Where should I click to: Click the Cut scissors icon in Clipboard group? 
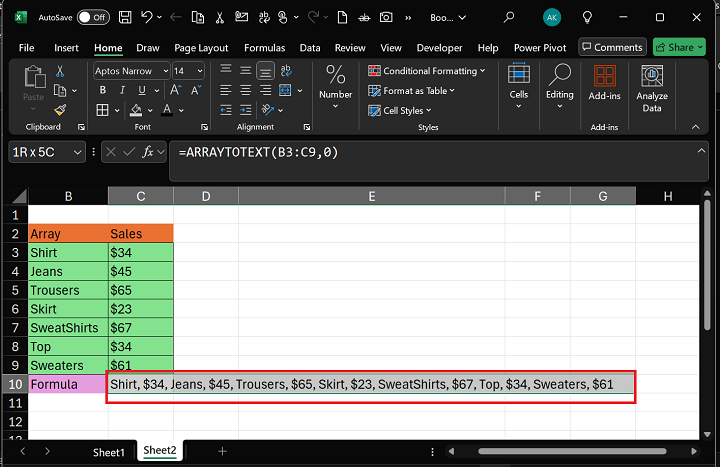[60, 71]
